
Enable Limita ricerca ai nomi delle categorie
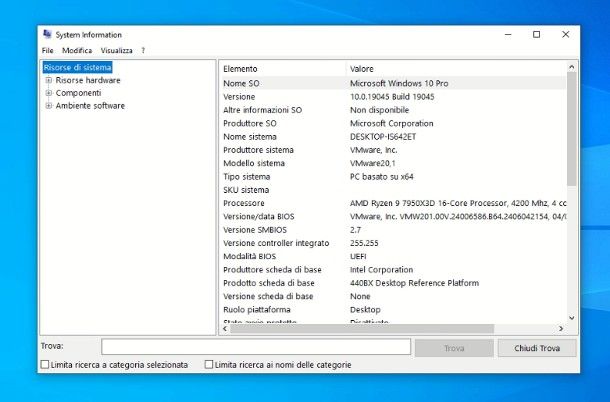(209, 365)
